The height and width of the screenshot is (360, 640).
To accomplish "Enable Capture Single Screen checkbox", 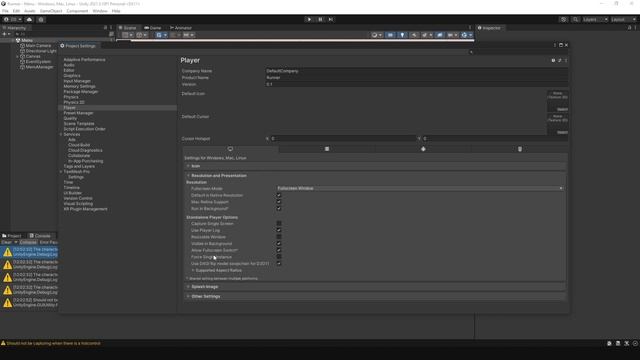I will pyautogui.click(x=279, y=223).
